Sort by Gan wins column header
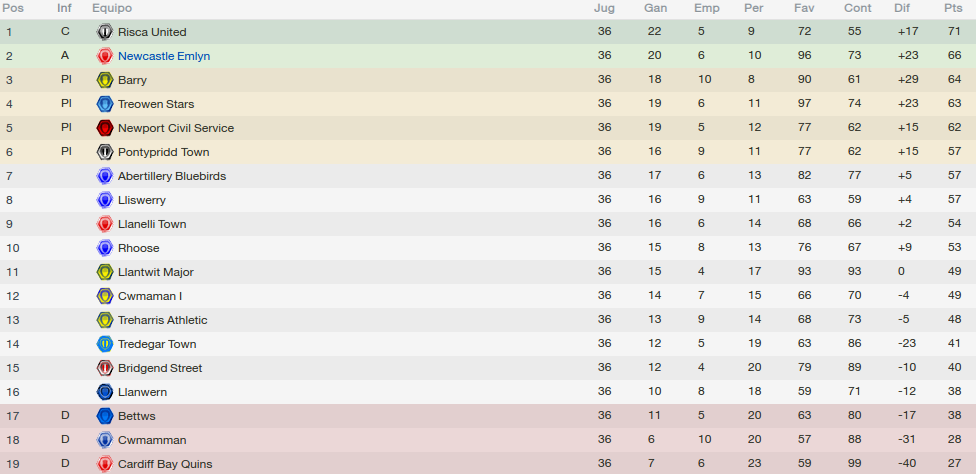 coord(655,8)
